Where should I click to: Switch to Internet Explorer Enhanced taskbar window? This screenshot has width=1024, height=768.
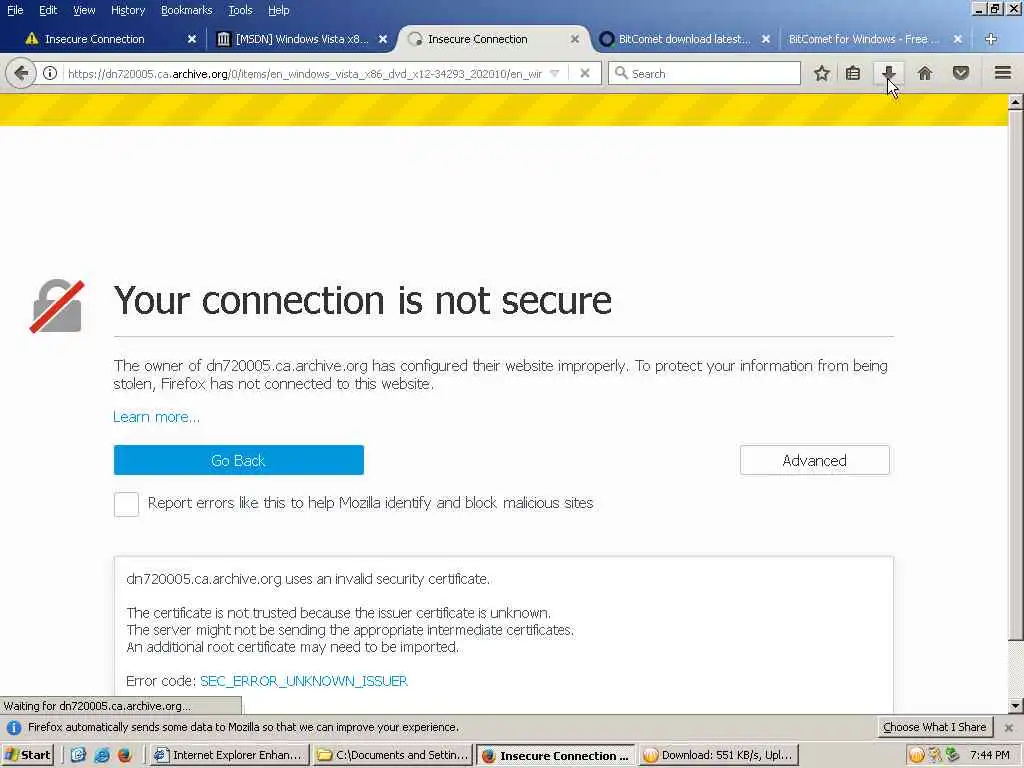(x=229, y=755)
